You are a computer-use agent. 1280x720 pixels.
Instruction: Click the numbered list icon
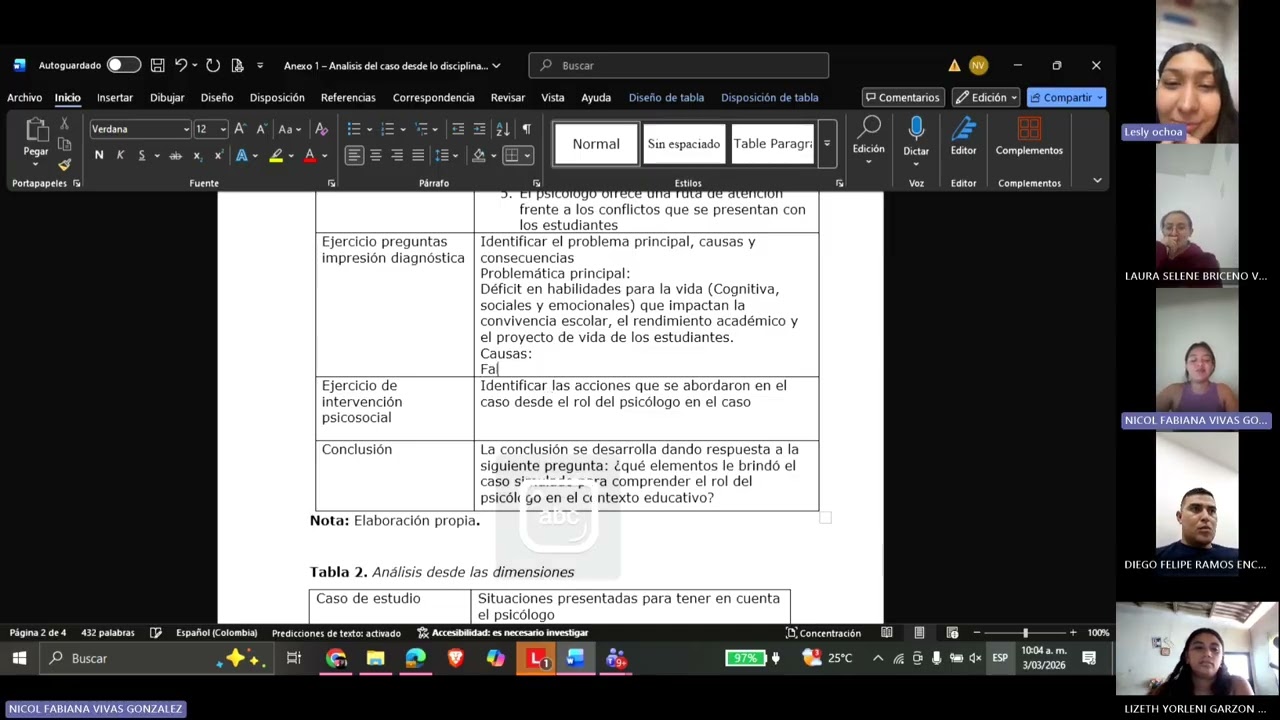click(x=388, y=129)
